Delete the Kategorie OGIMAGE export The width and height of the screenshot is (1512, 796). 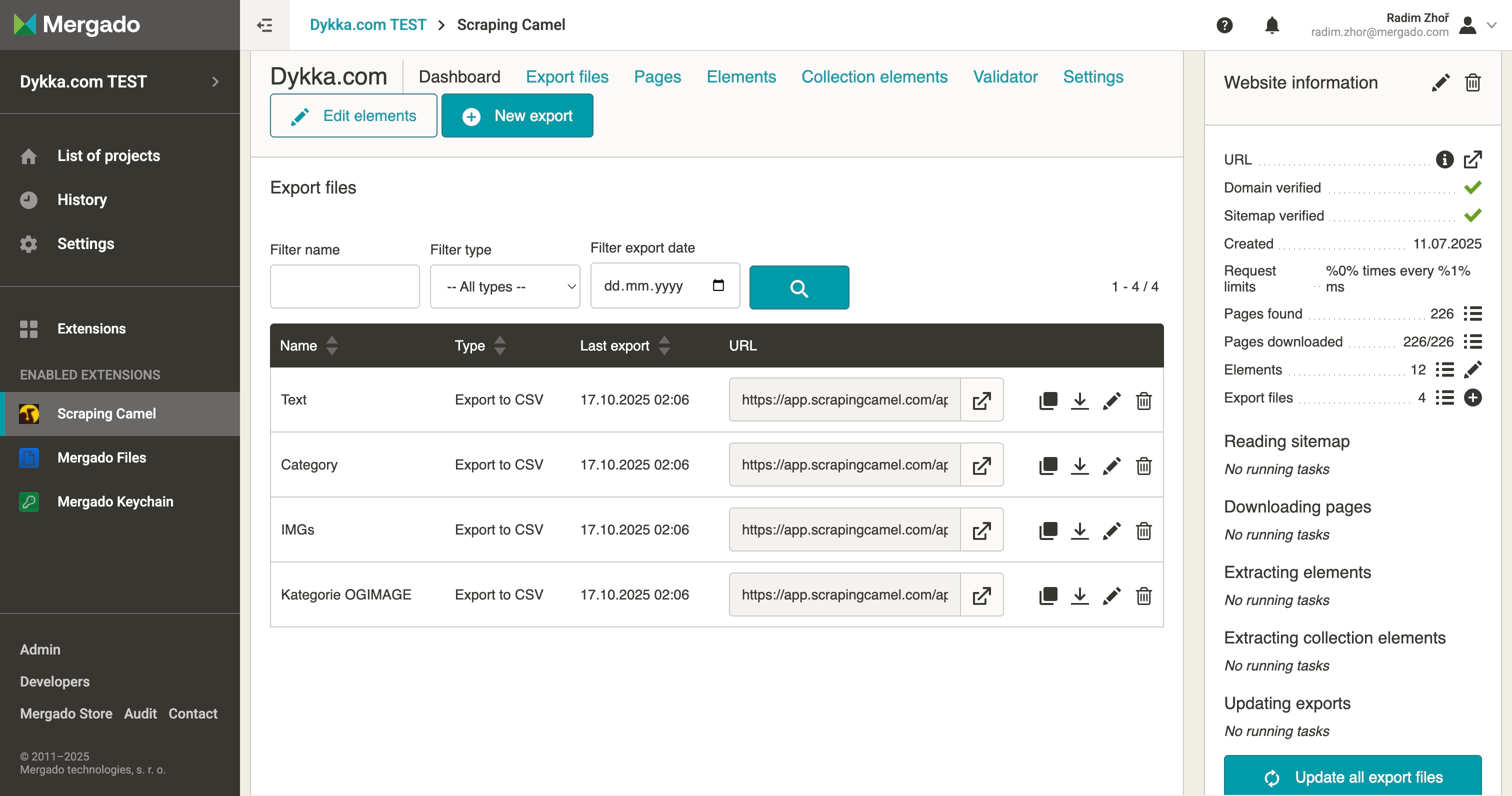(x=1143, y=596)
